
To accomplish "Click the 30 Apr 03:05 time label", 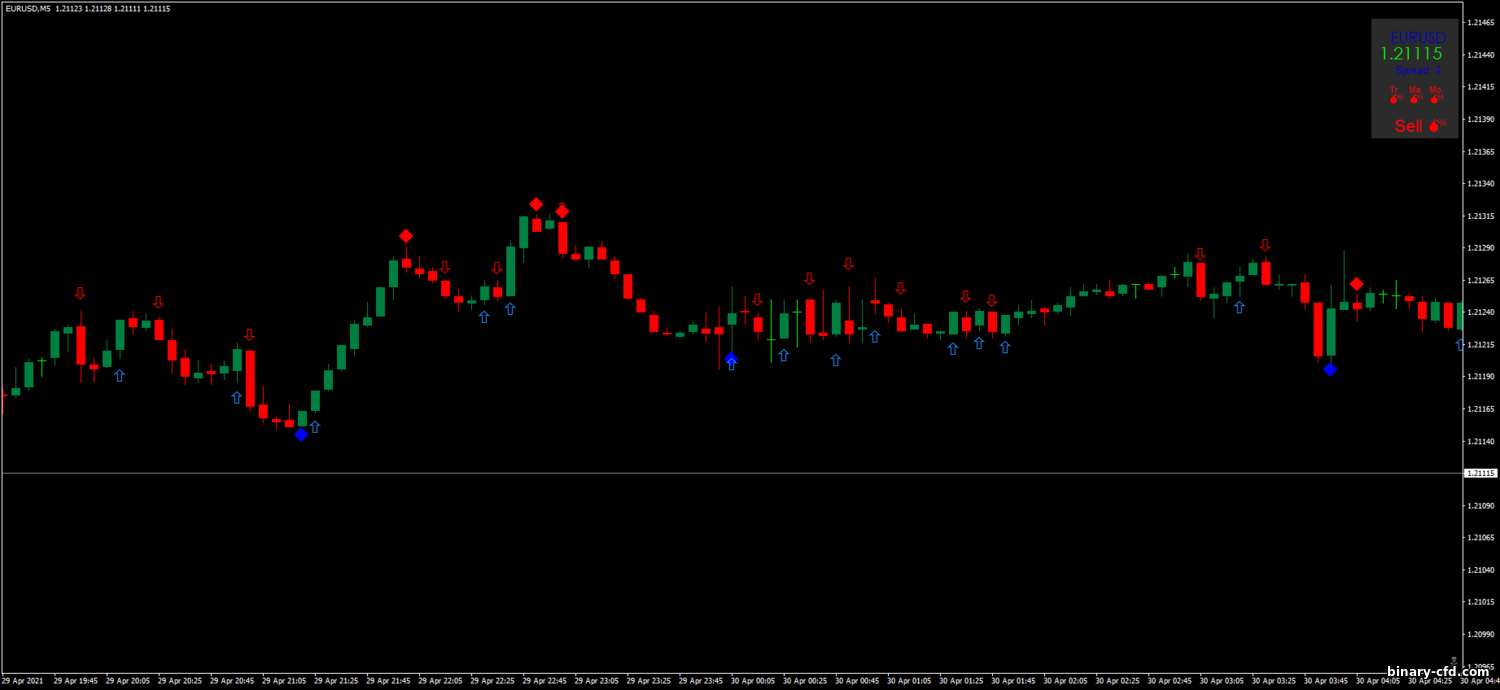I will (1221, 682).
